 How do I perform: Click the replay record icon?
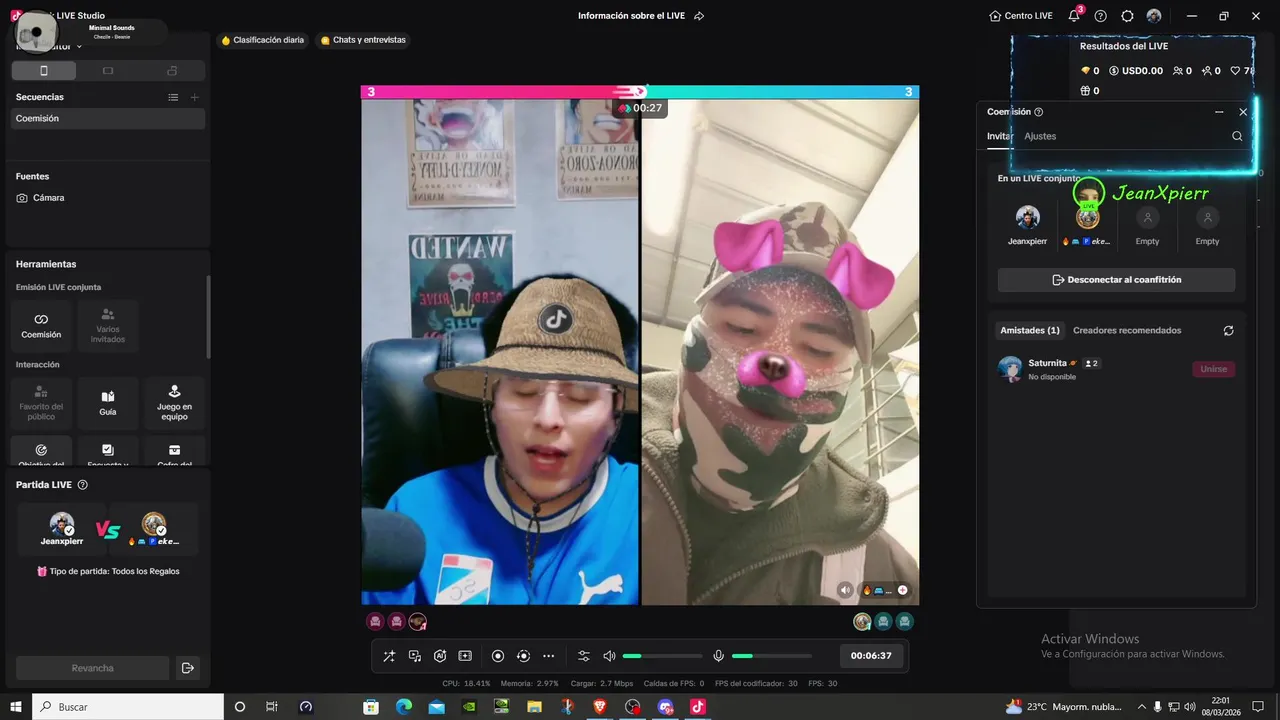[523, 656]
